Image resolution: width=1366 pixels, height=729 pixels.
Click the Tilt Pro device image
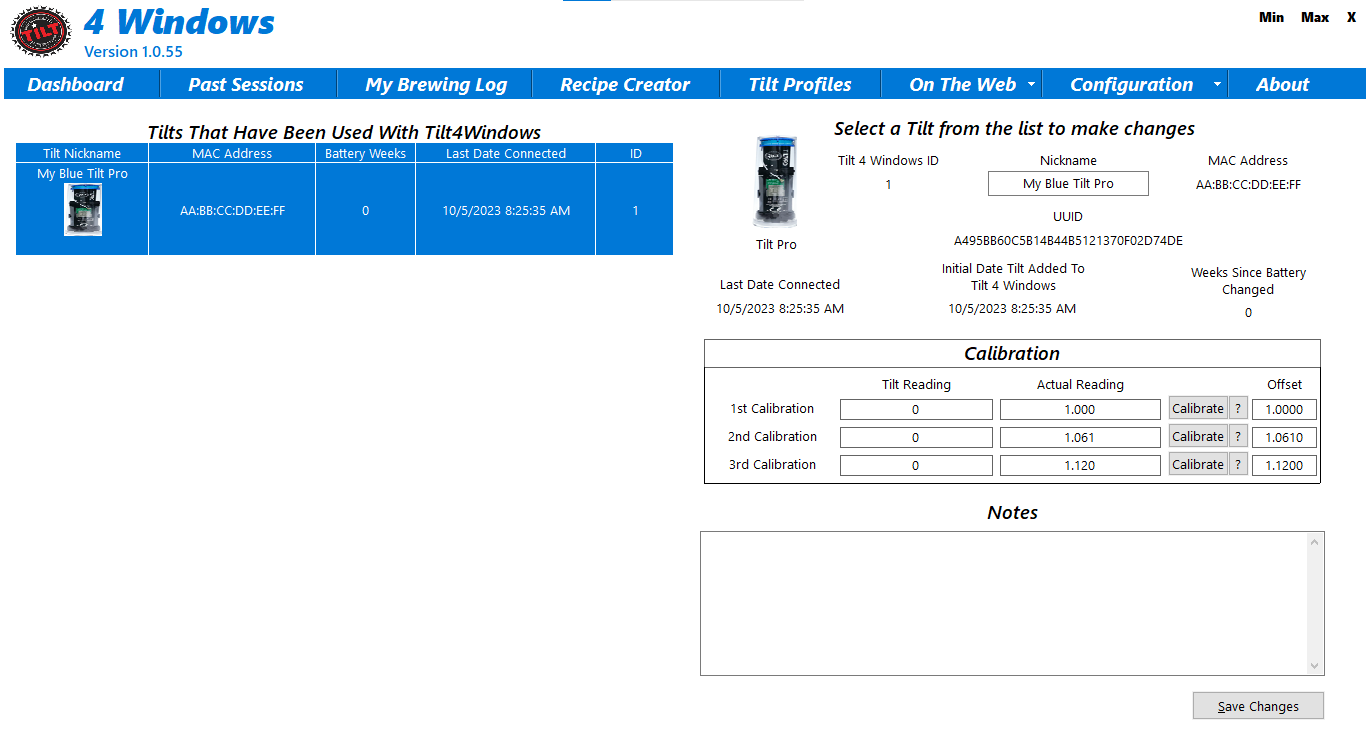point(775,181)
